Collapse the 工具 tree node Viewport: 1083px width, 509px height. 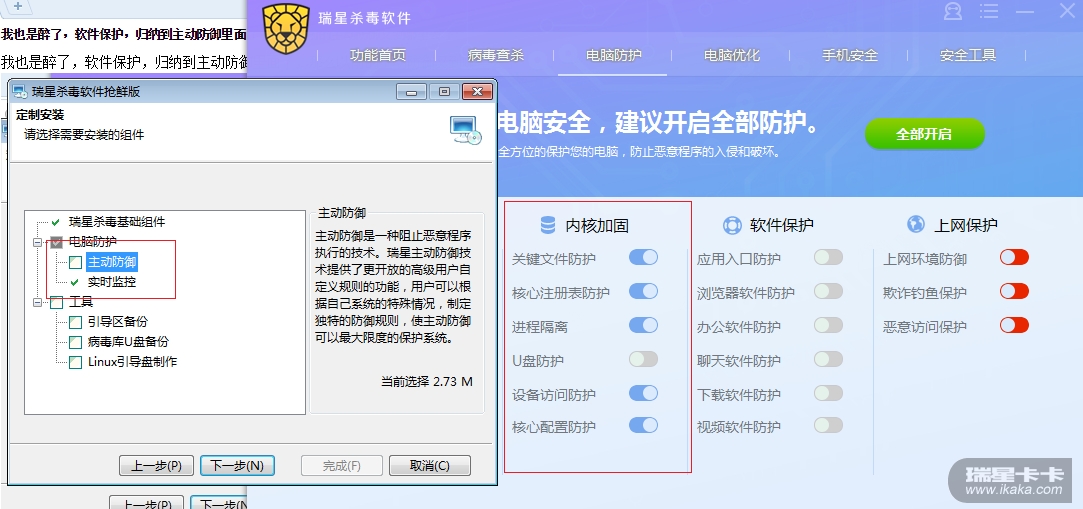(36, 302)
